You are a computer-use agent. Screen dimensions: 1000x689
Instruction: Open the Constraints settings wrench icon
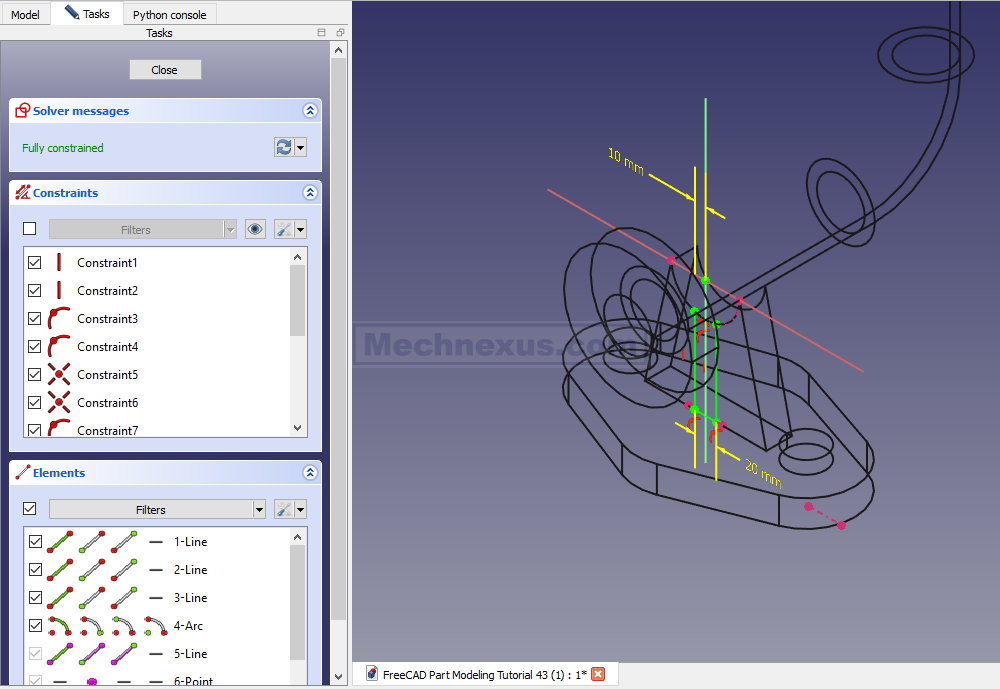[x=284, y=229]
